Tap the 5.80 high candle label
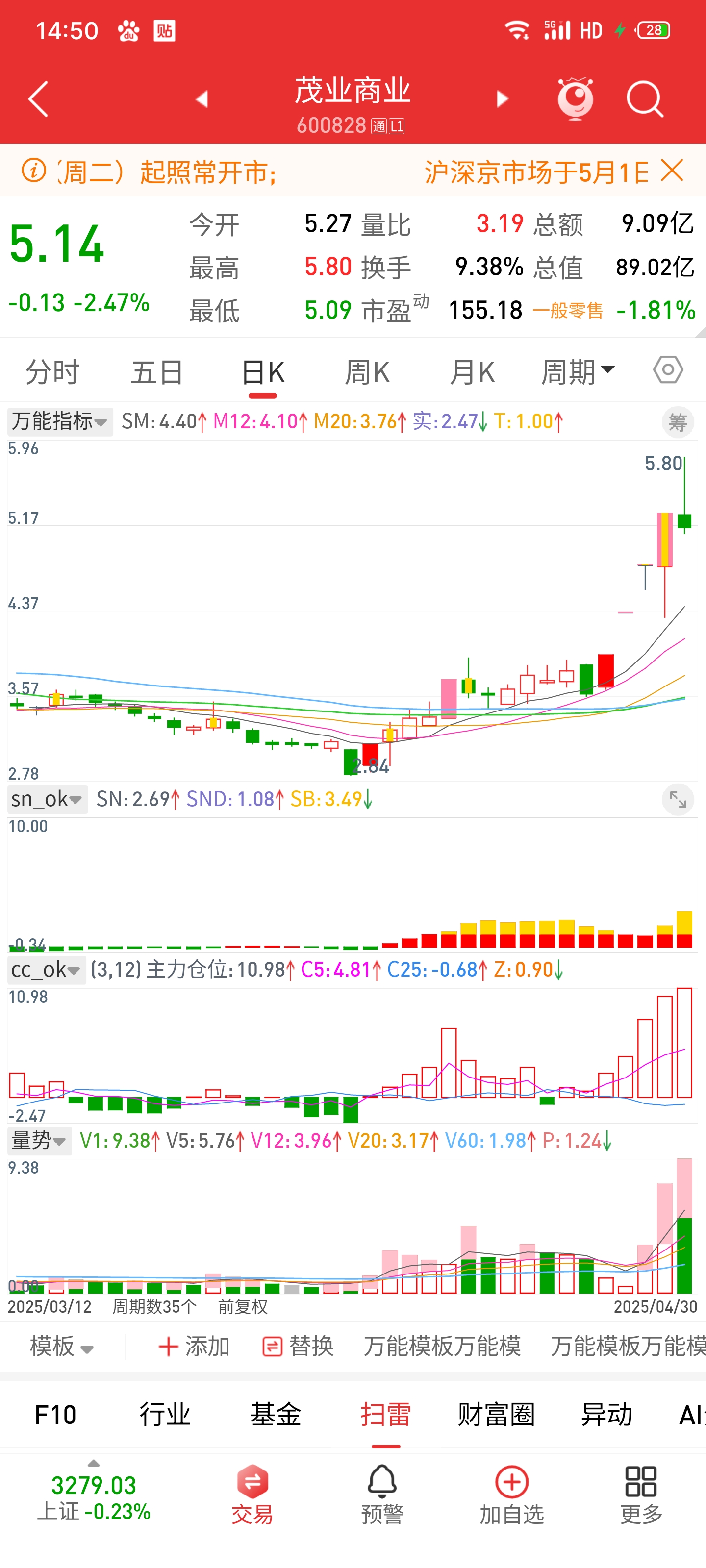 click(x=663, y=463)
